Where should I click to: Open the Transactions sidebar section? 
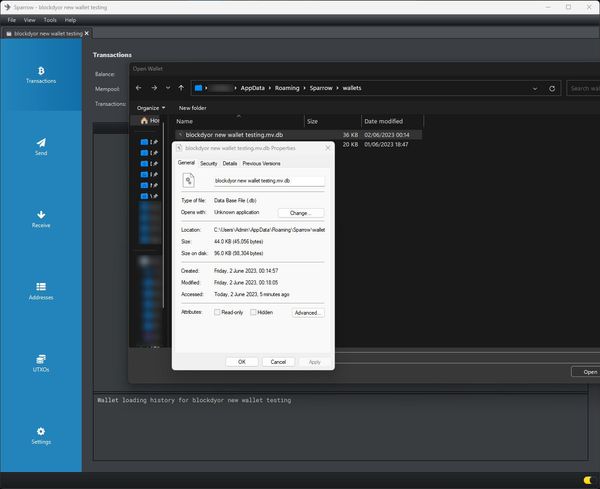[x=41, y=75]
